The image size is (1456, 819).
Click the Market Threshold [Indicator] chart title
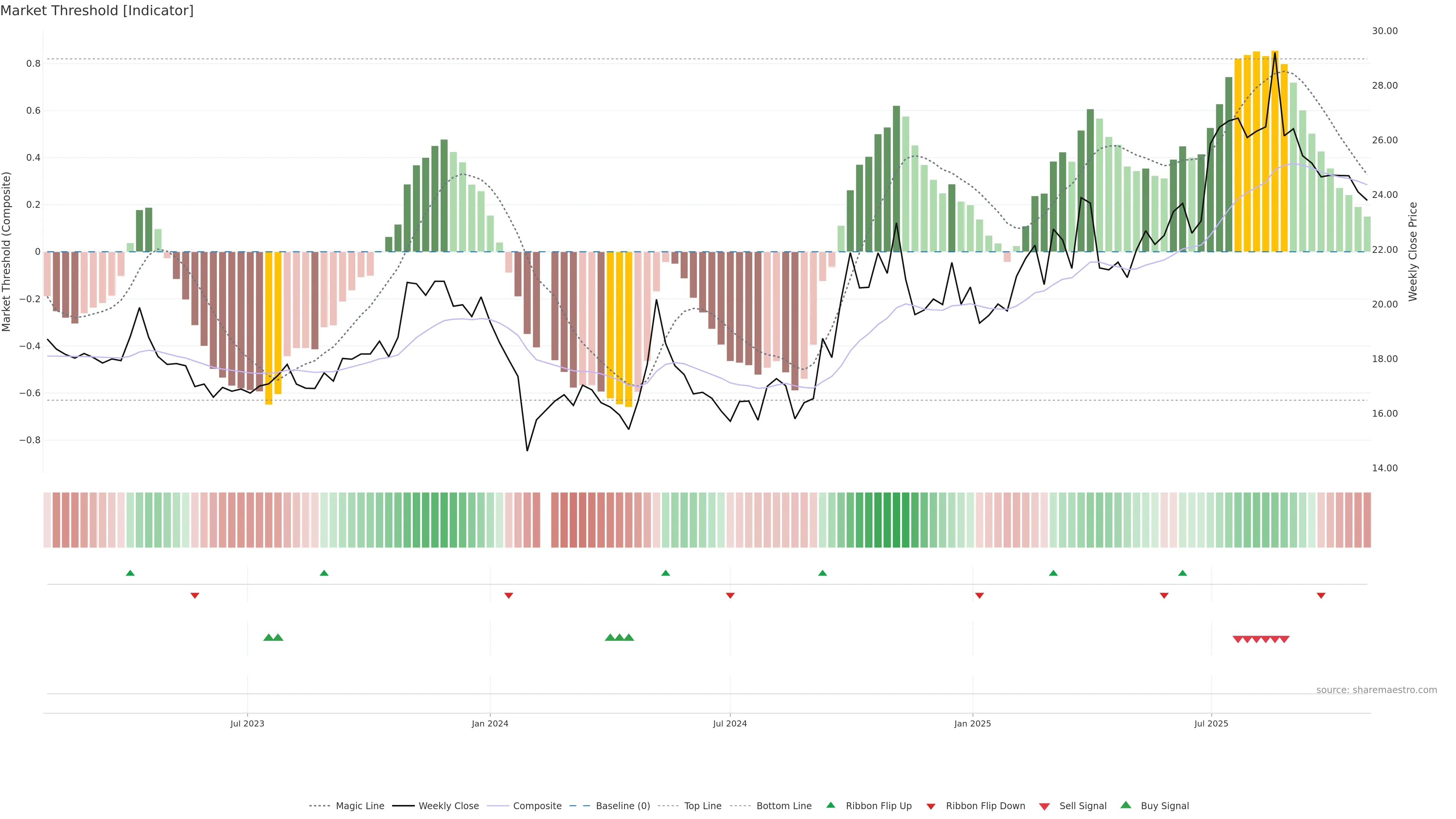(97, 11)
